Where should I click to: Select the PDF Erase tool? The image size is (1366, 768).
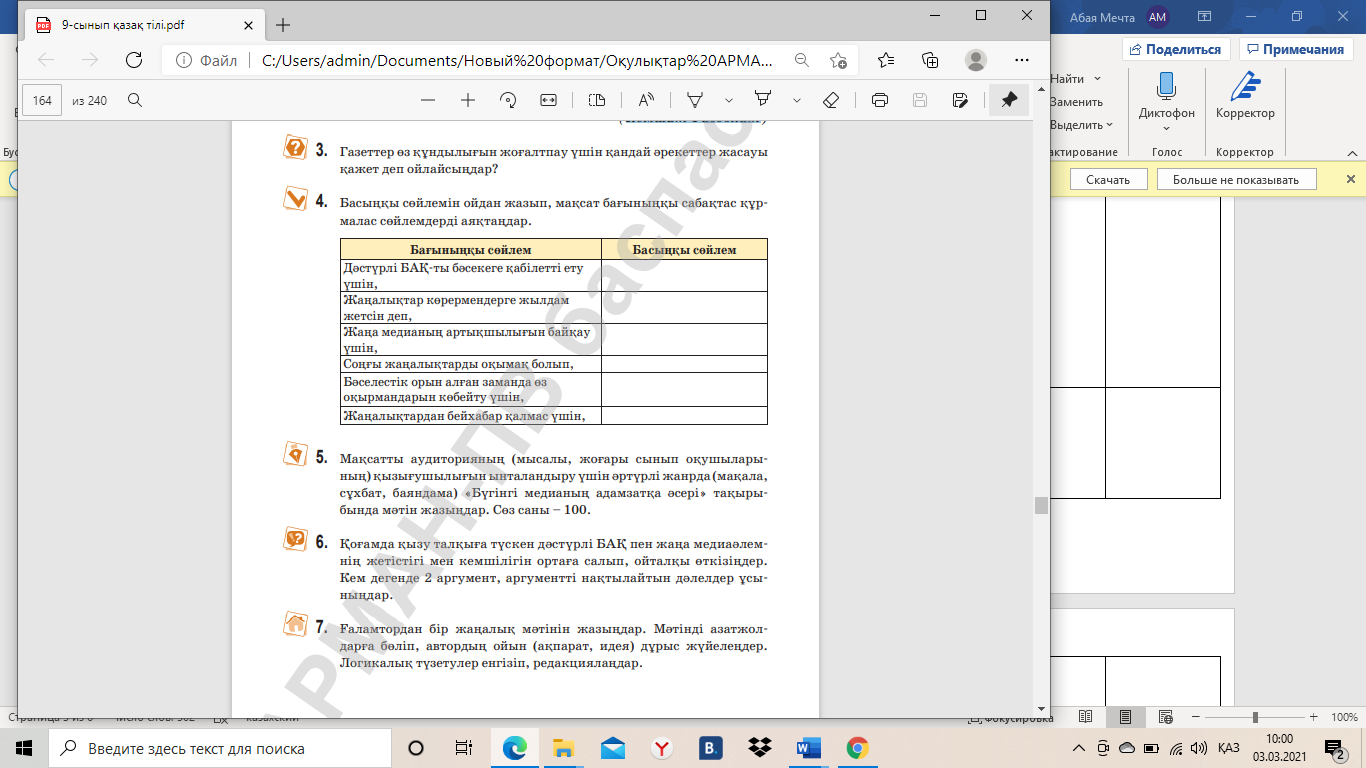(x=830, y=100)
